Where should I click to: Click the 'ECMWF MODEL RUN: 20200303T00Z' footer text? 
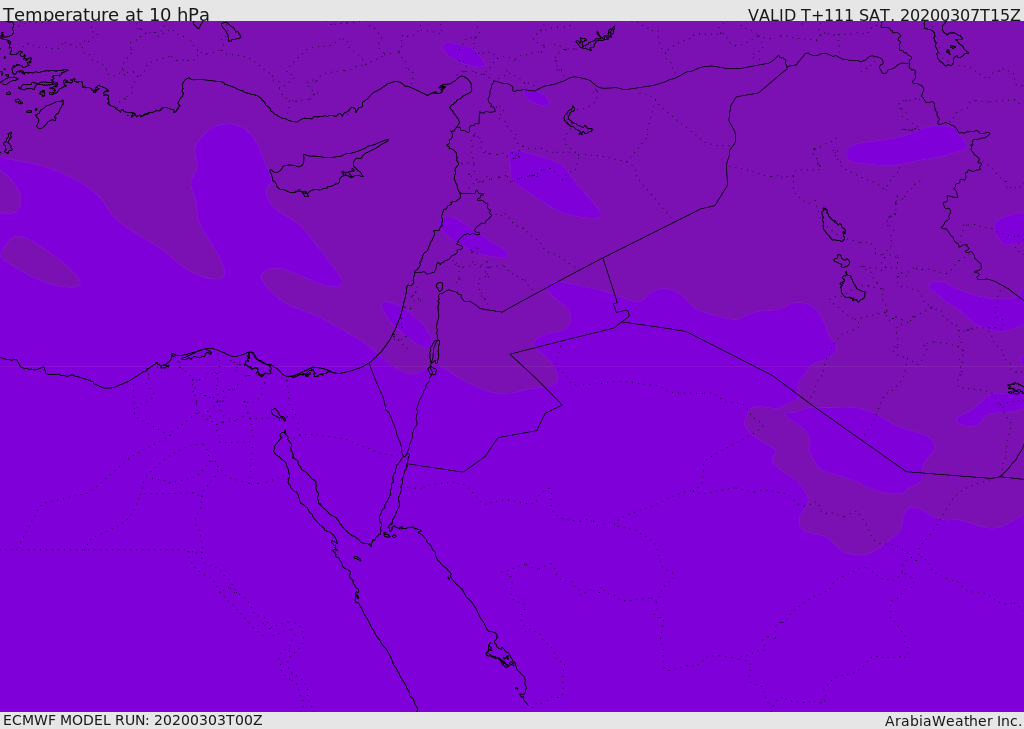pos(133,721)
